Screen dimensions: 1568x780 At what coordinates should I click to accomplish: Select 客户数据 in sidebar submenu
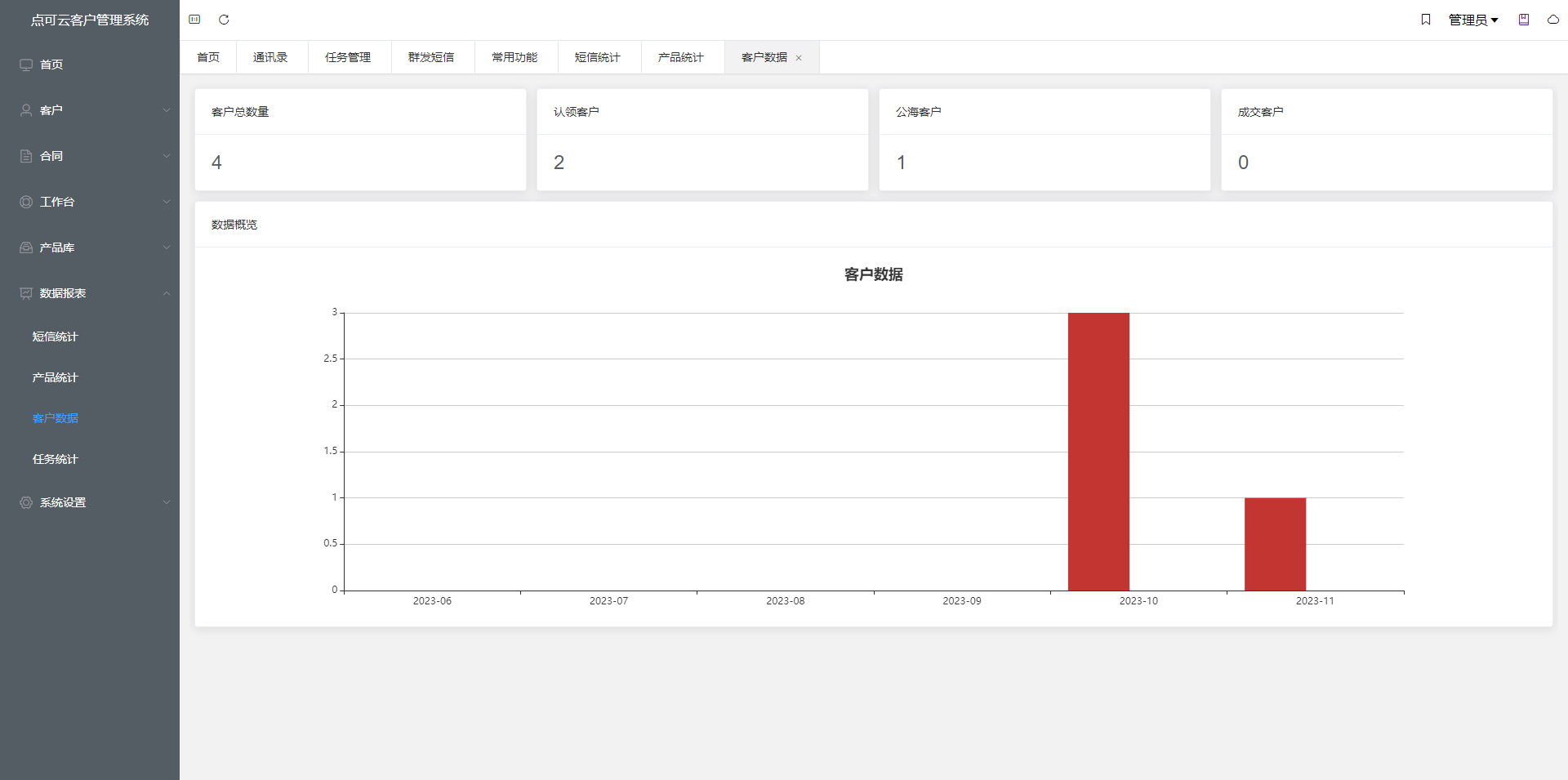[55, 418]
